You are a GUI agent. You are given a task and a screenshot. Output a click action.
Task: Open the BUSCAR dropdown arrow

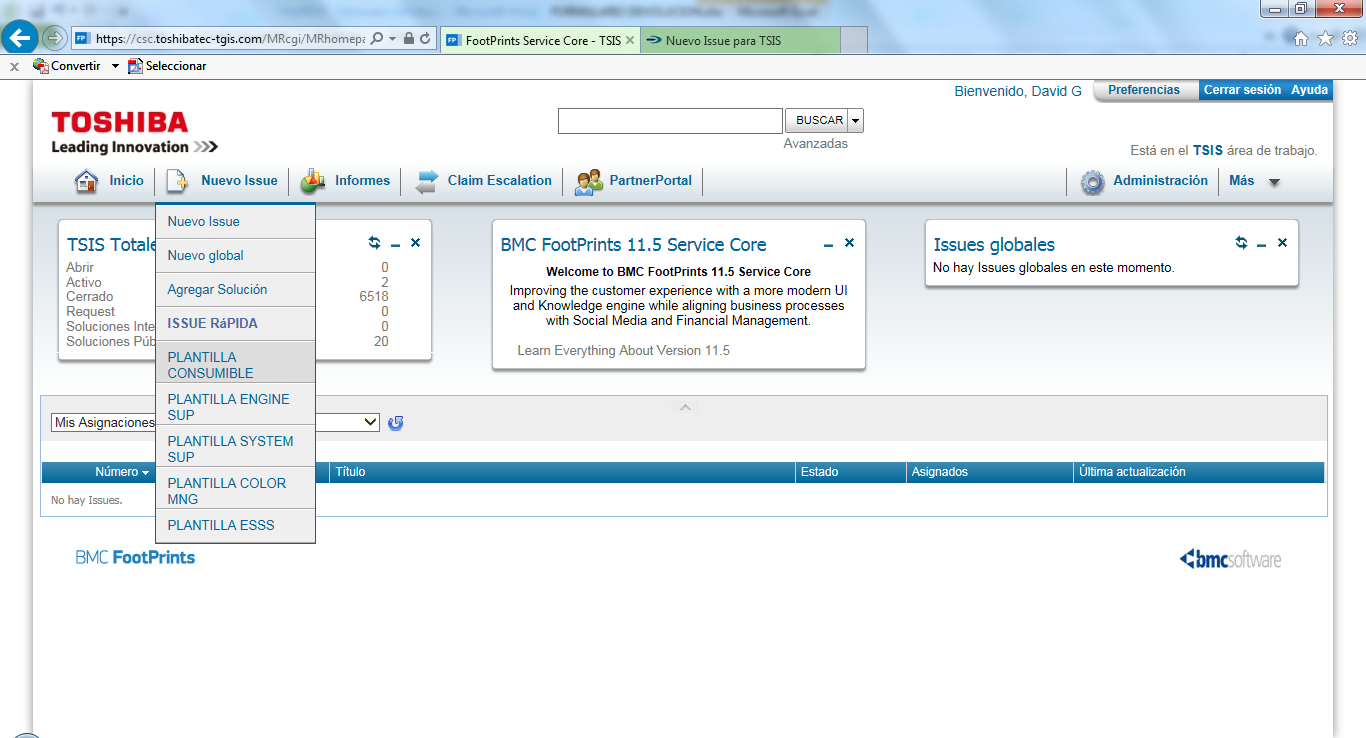[856, 121]
